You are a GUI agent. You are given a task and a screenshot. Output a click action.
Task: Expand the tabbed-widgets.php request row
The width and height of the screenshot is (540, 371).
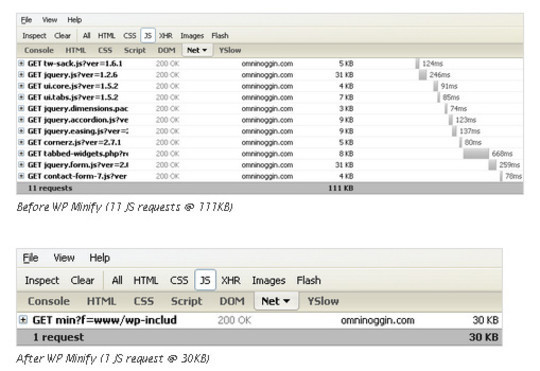pyautogui.click(x=21, y=154)
